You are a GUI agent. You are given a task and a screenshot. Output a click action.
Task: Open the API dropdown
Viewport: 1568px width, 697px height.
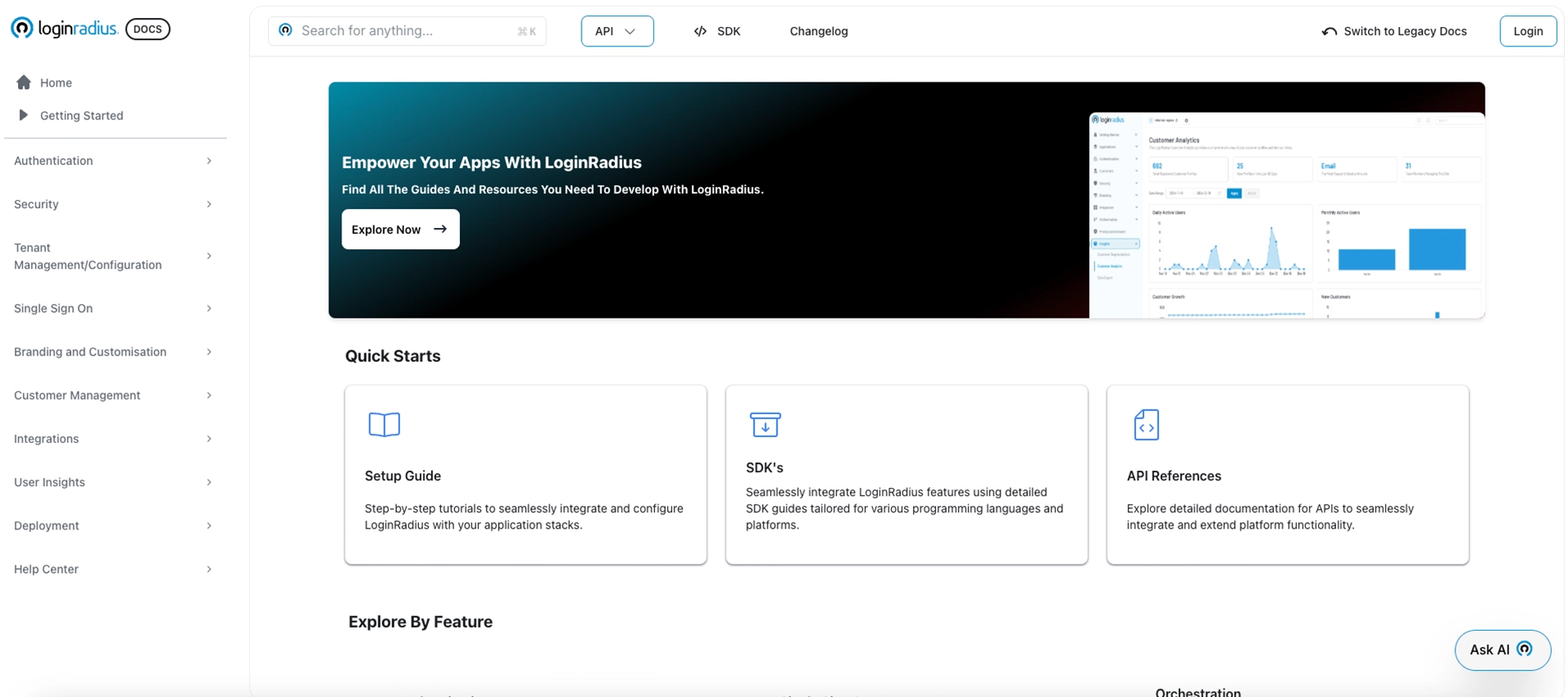[617, 31]
